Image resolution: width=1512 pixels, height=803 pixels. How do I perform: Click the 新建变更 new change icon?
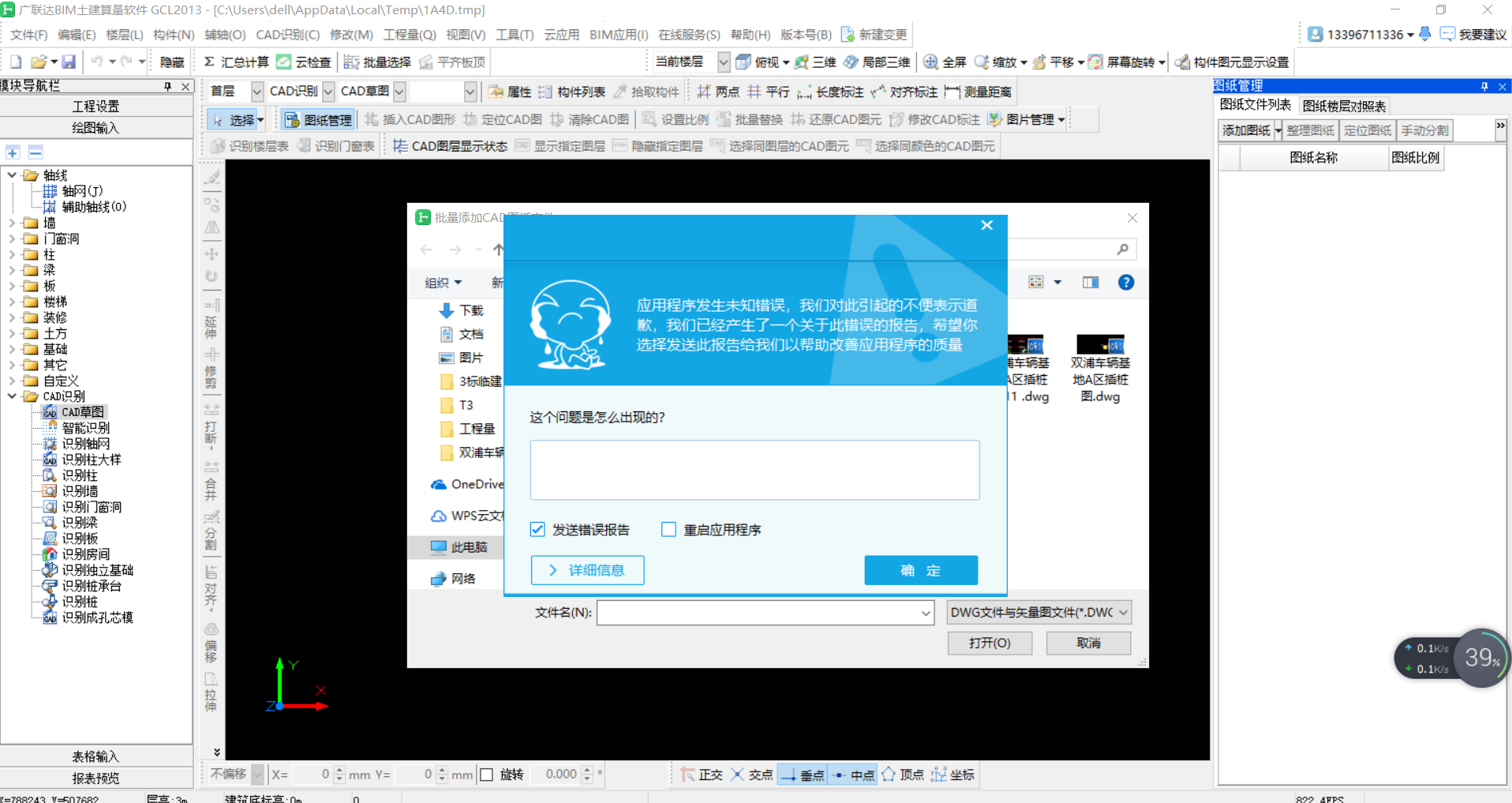click(848, 34)
